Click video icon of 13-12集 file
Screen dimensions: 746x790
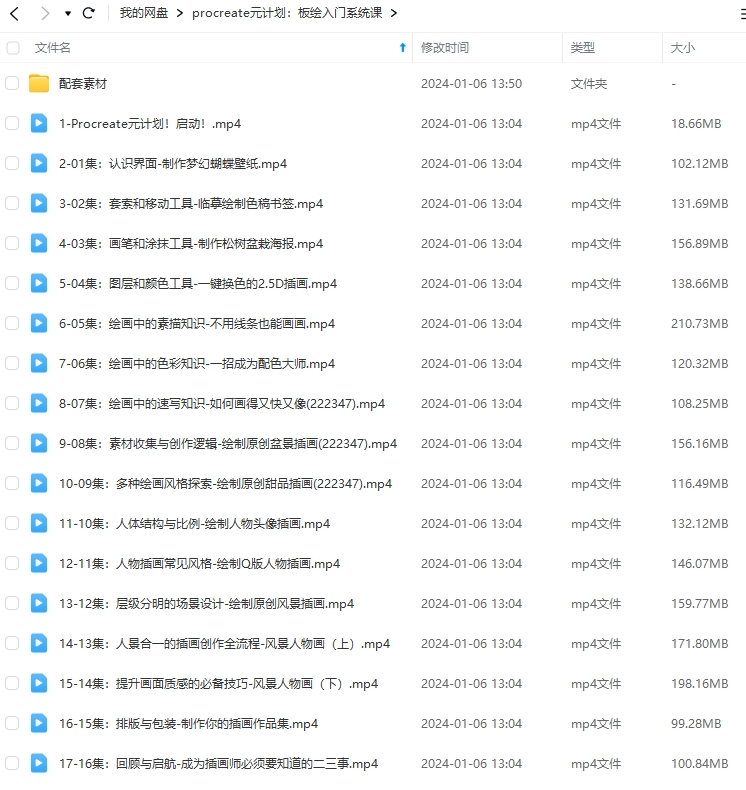pyautogui.click(x=39, y=603)
